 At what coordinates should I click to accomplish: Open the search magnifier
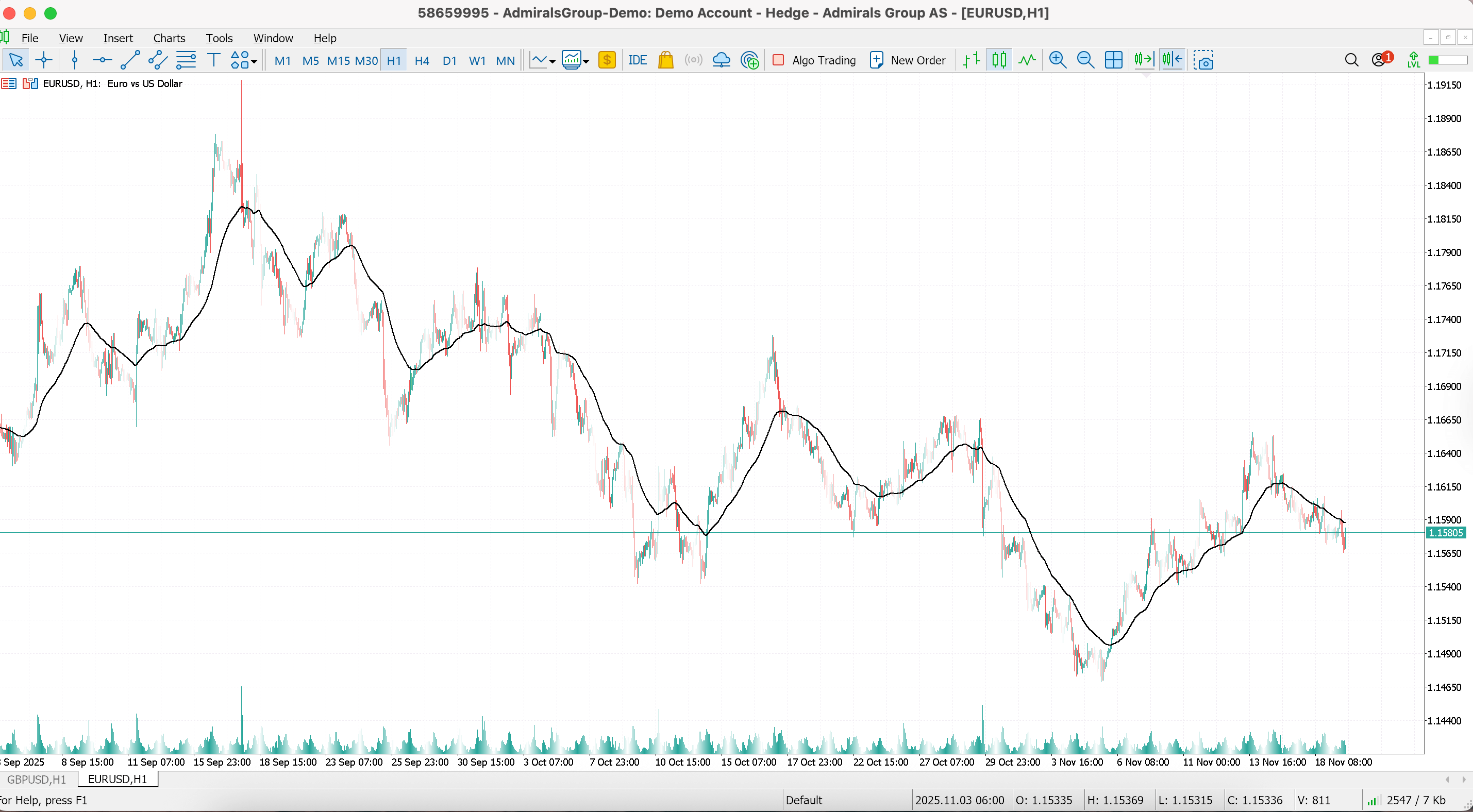coord(1352,60)
